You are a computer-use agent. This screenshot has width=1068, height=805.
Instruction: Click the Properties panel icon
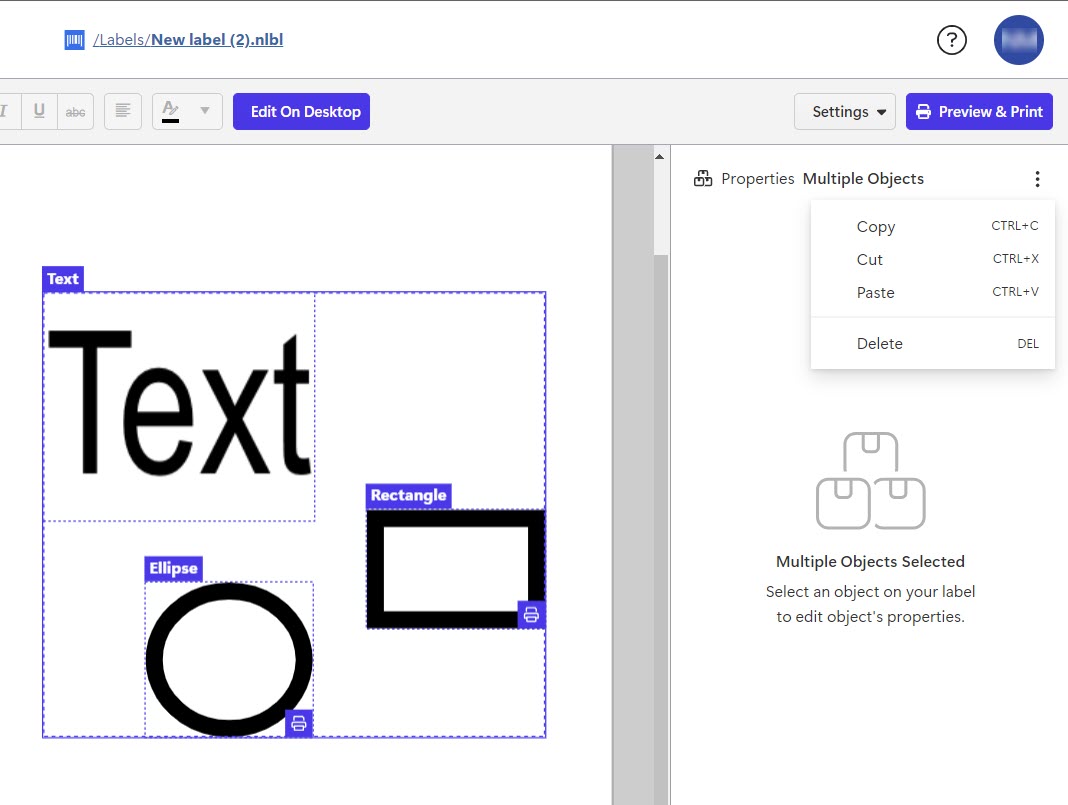pos(703,178)
